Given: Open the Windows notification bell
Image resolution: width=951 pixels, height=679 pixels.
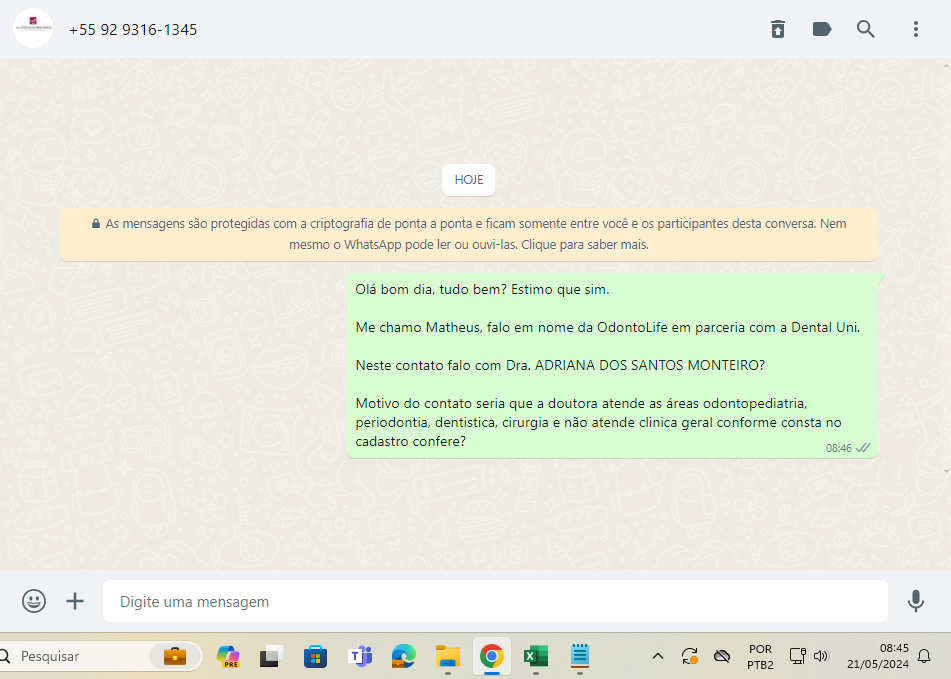Looking at the screenshot, I should pyautogui.click(x=924, y=656).
